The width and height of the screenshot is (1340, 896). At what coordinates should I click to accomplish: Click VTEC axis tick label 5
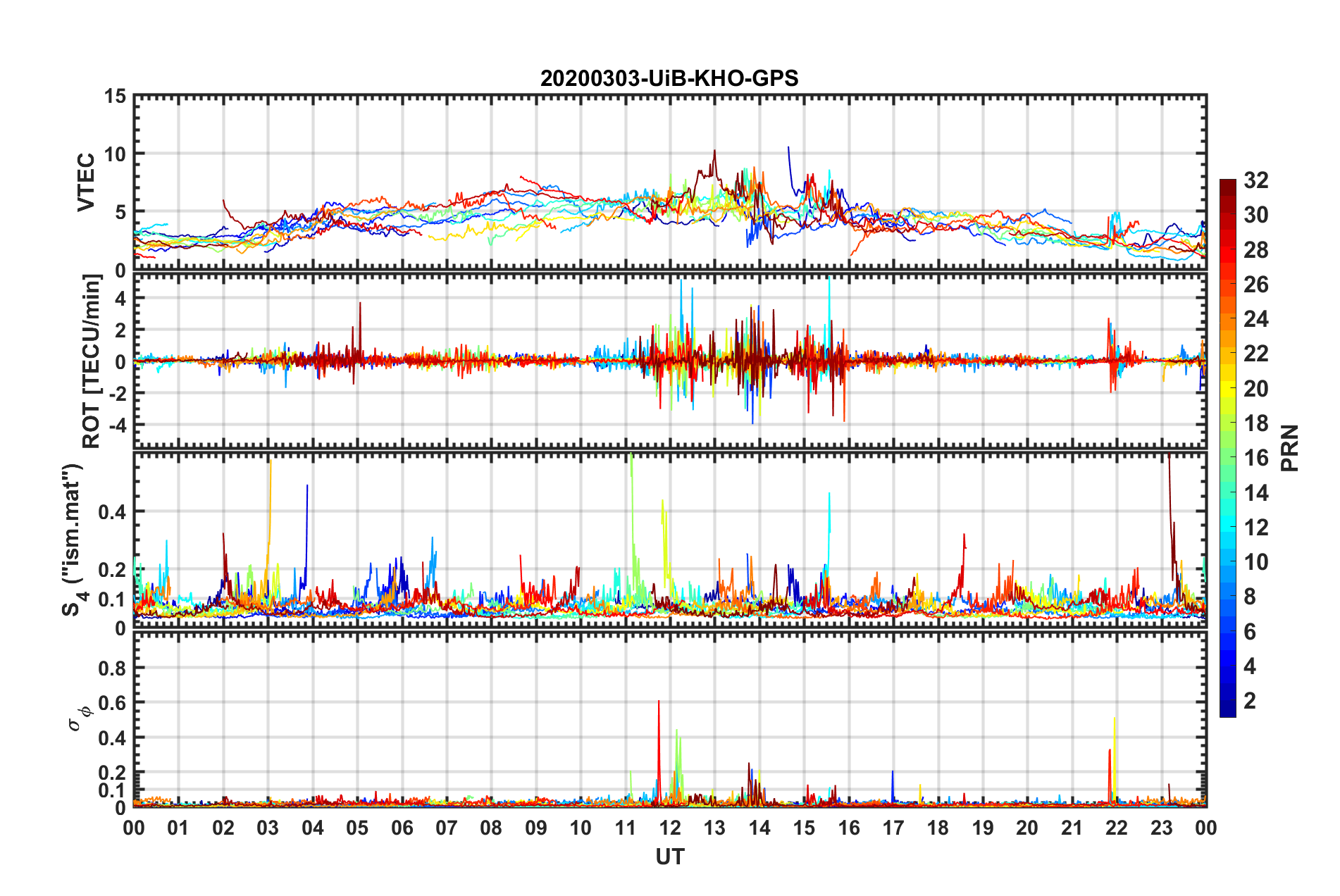[120, 213]
